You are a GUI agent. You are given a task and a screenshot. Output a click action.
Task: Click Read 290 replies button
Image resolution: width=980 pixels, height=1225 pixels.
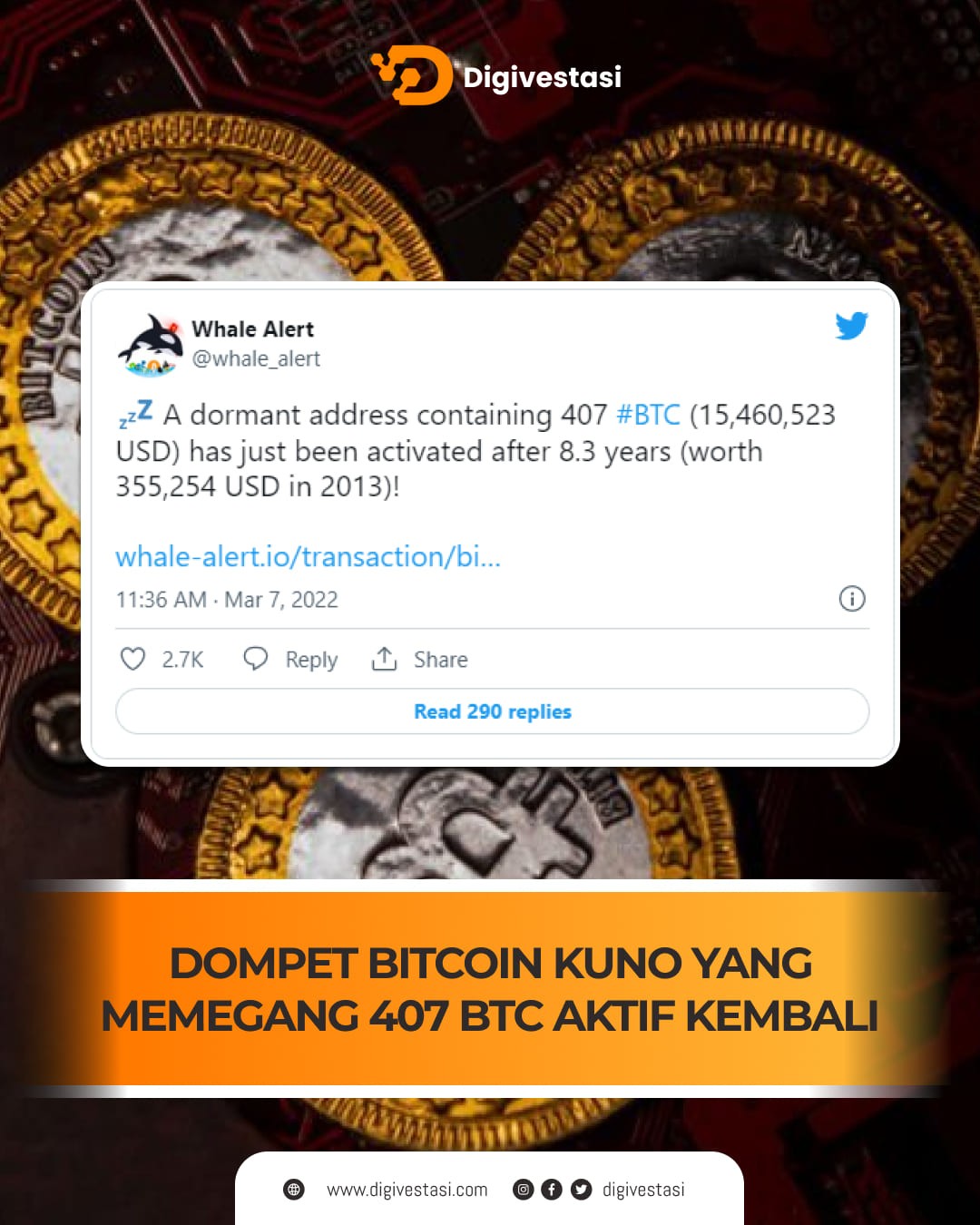tap(493, 711)
